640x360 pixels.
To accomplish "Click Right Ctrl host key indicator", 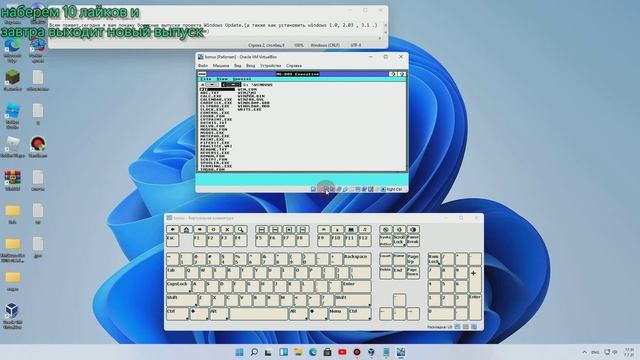I will (x=394, y=189).
